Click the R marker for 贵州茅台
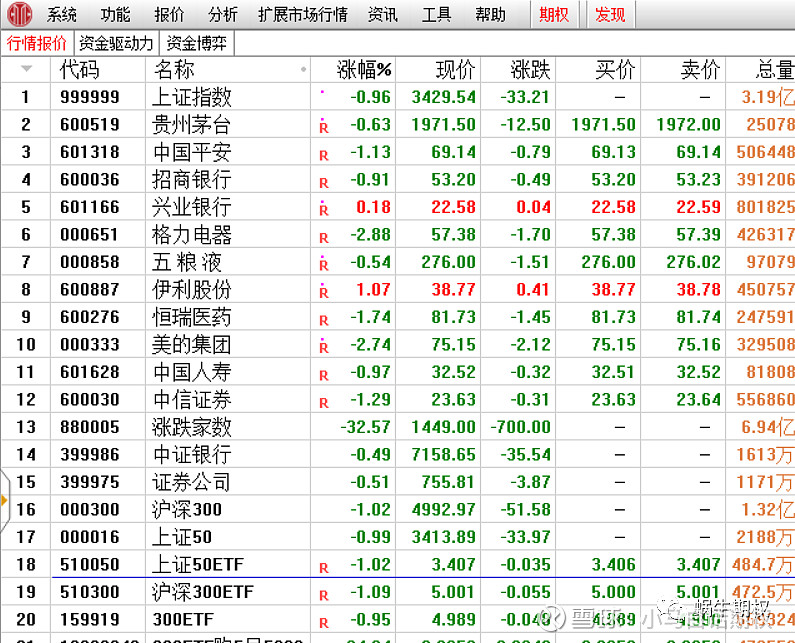 (323, 127)
